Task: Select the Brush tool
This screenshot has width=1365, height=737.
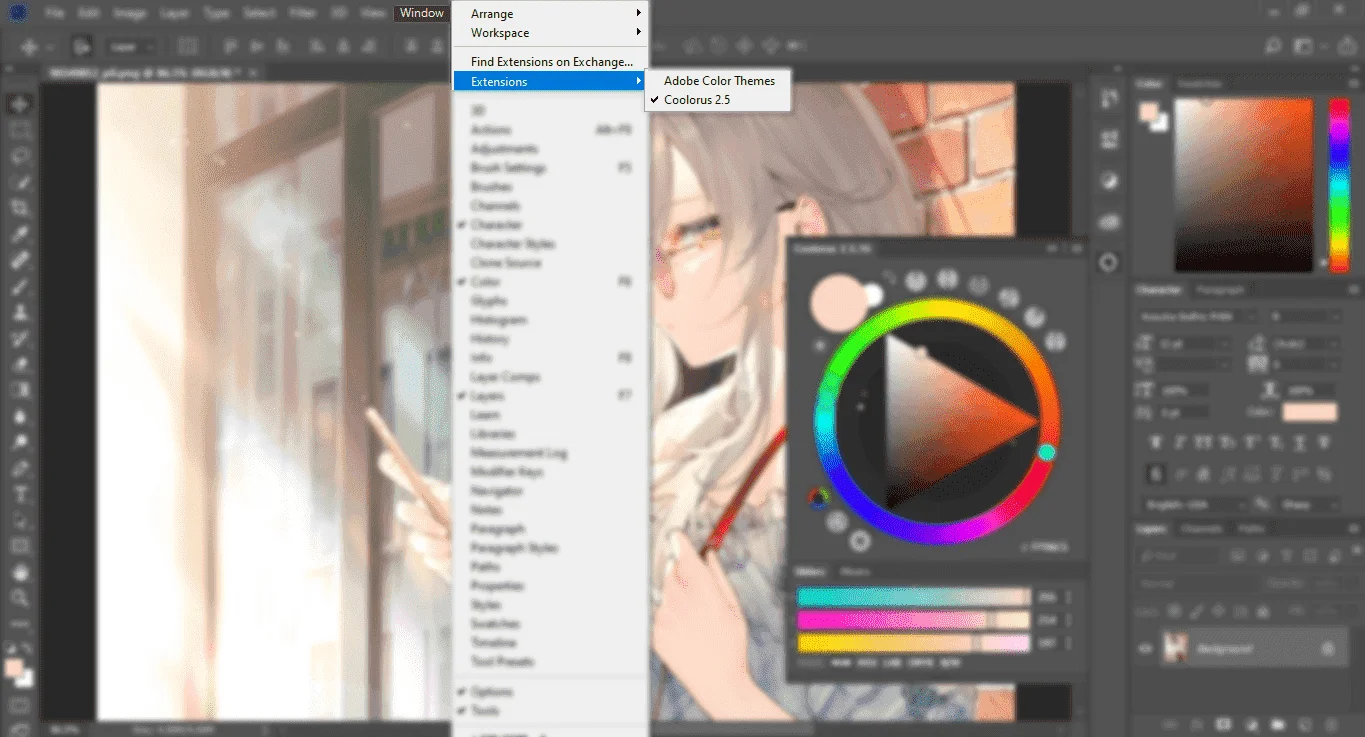Action: click(x=20, y=286)
